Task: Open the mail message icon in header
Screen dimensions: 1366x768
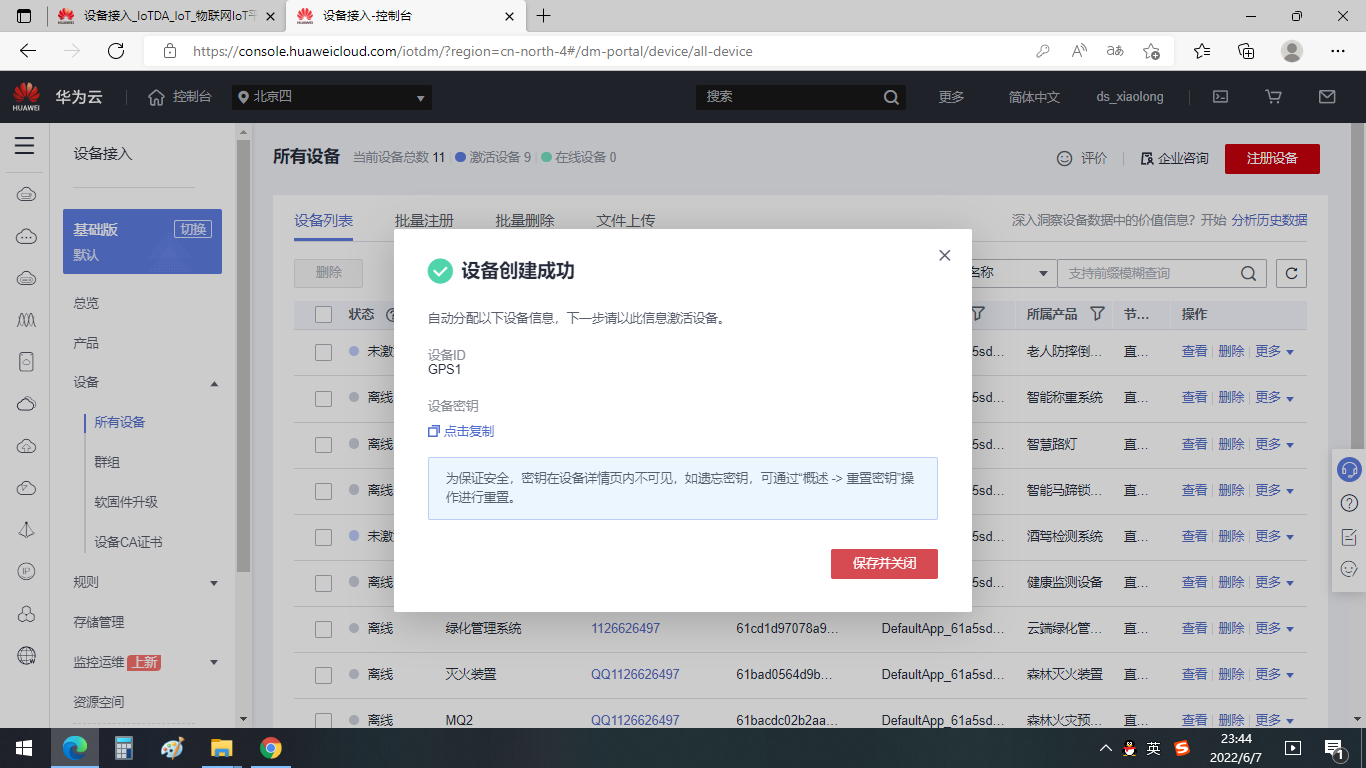Action: [1327, 97]
